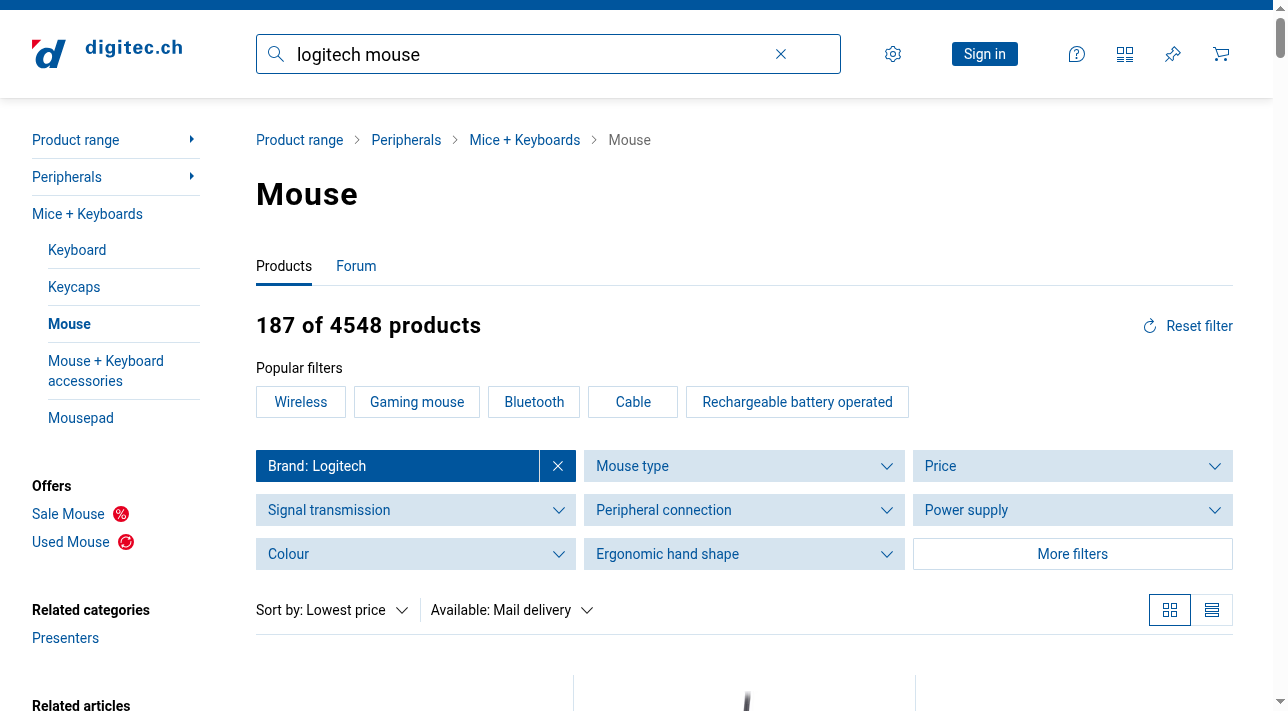Open Sort by: Lowest price dropdown
The image size is (1288, 711).
pos(332,610)
